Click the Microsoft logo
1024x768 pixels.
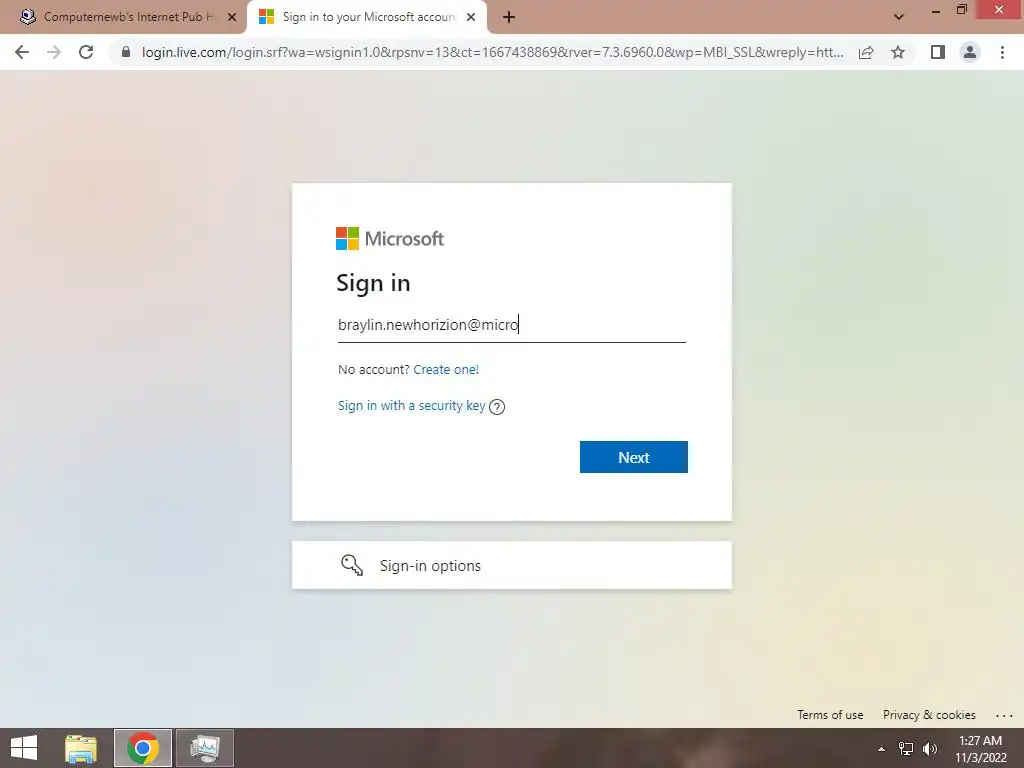pyautogui.click(x=390, y=238)
